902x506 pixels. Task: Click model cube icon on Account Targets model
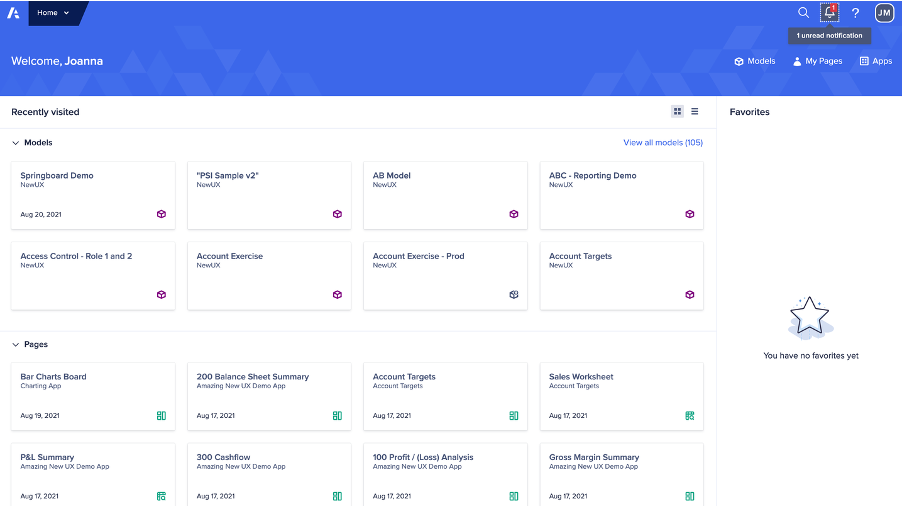[690, 294]
